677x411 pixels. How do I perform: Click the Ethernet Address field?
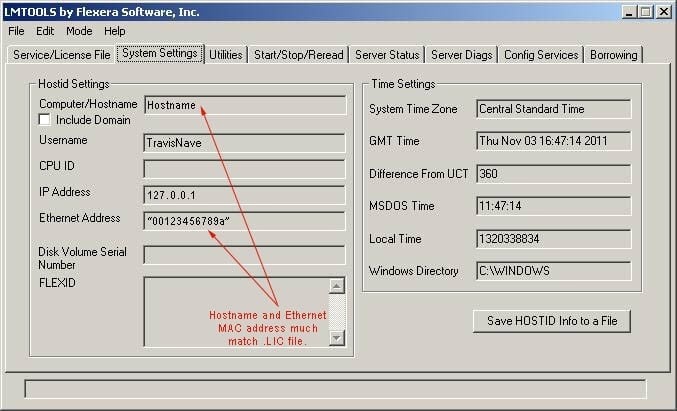coord(244,221)
